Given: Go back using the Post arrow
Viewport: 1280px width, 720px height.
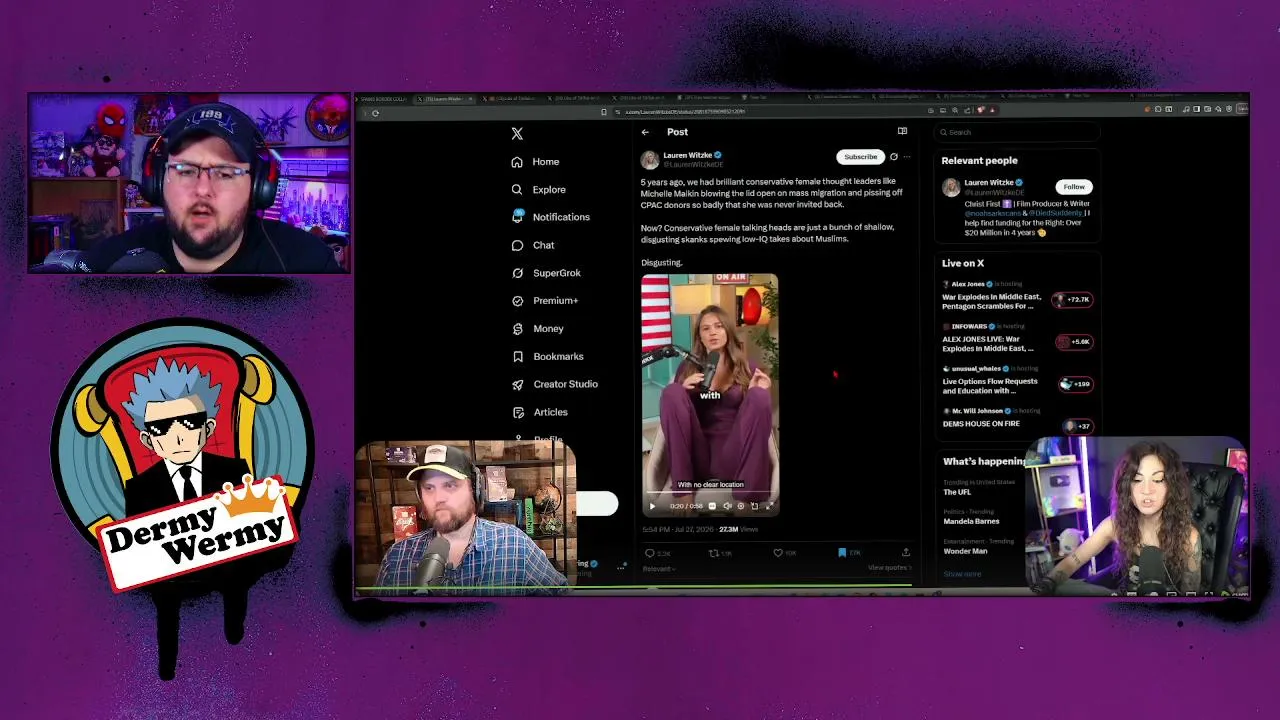Looking at the screenshot, I should [x=645, y=132].
